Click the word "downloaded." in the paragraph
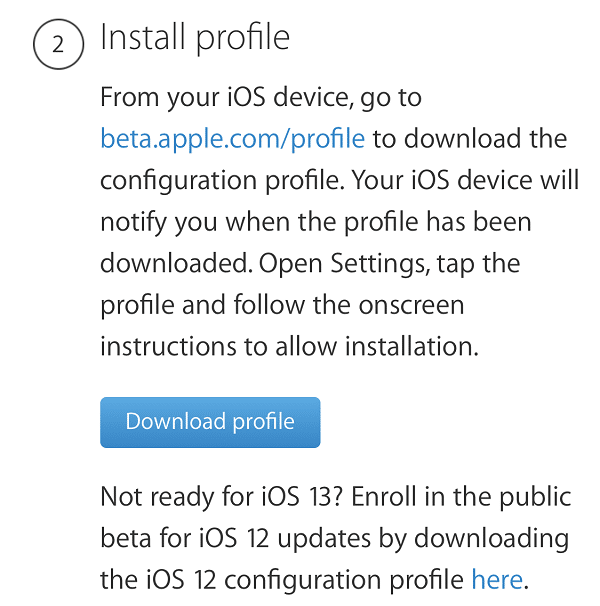This screenshot has width=600, height=606. tap(177, 264)
